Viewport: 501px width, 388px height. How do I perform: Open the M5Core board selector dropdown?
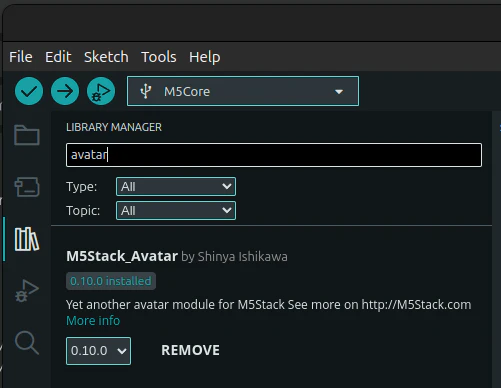tap(243, 91)
